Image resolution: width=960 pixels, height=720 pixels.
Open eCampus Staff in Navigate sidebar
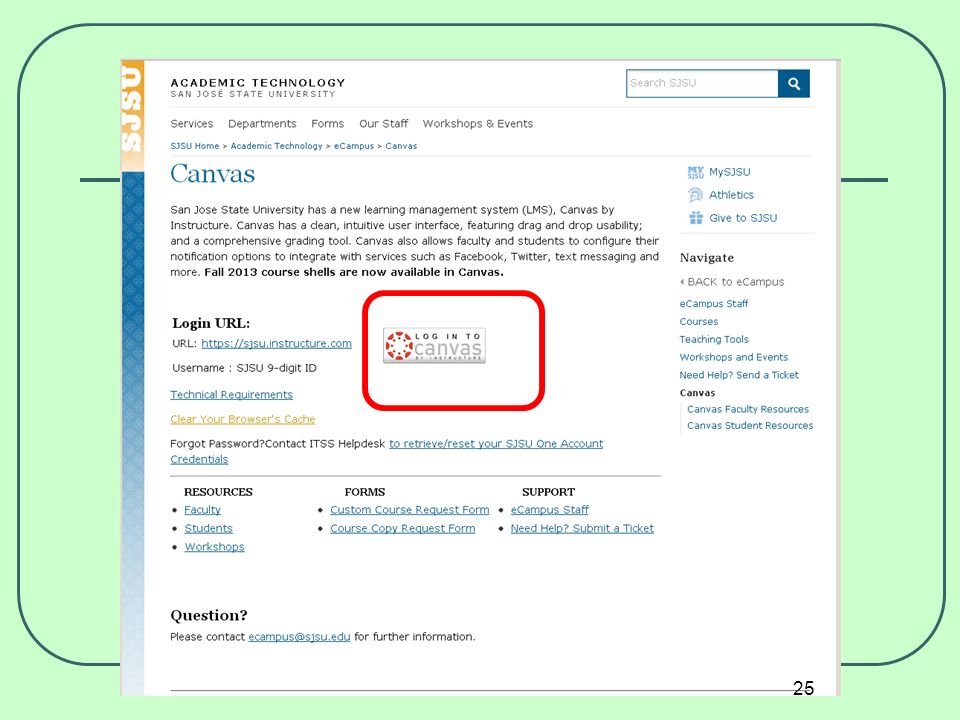tap(714, 304)
